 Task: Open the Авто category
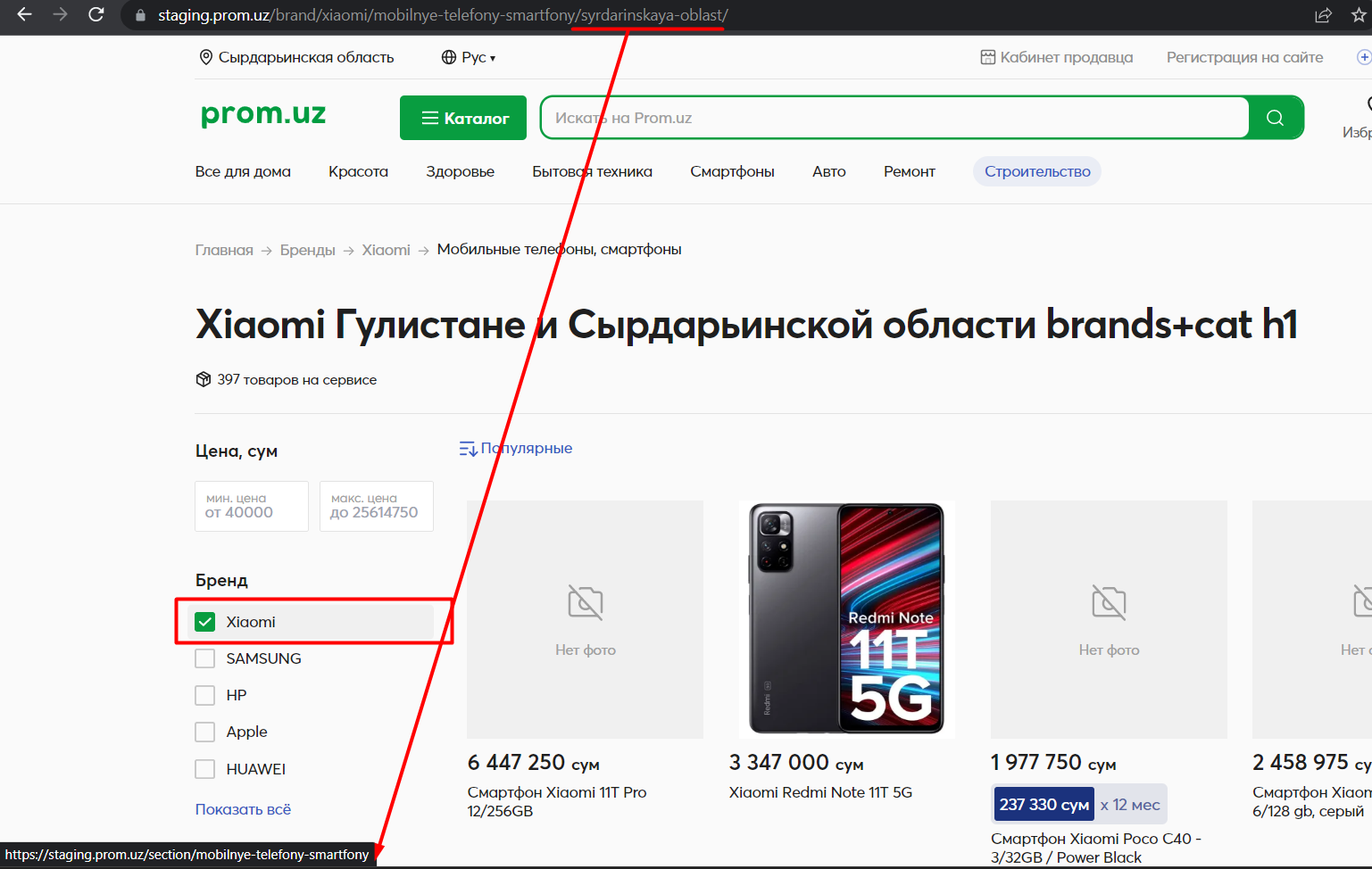(x=829, y=171)
